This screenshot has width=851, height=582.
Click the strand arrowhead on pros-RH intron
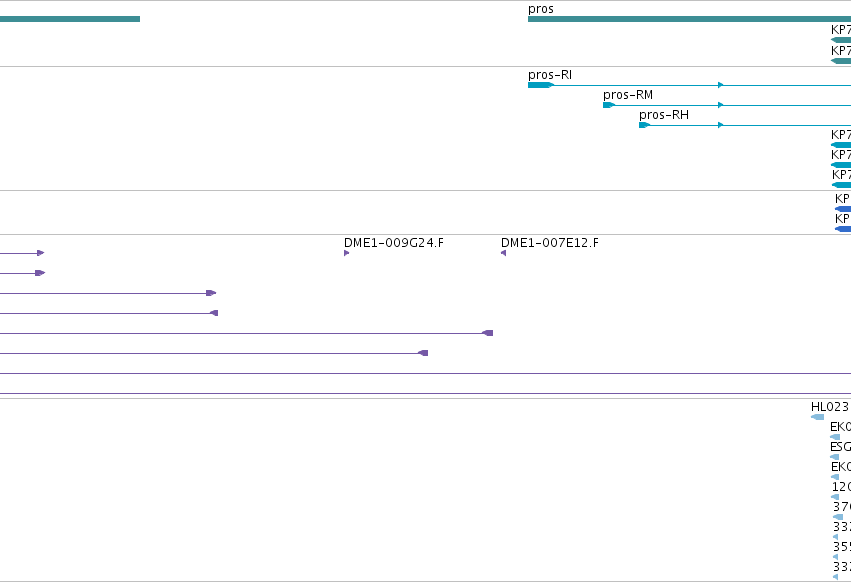pos(721,125)
